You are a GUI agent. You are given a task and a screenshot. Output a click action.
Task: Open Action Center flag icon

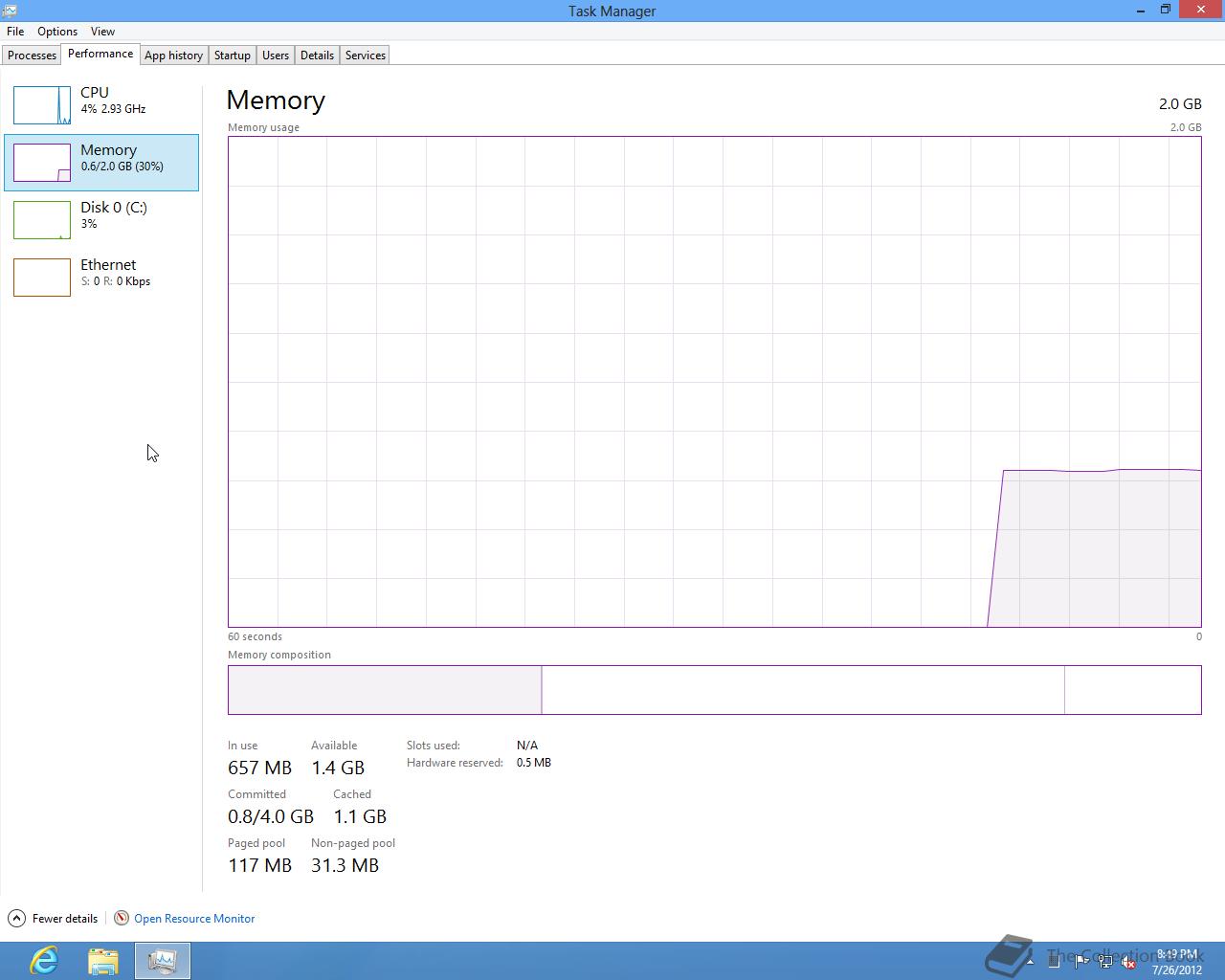[1081, 962]
